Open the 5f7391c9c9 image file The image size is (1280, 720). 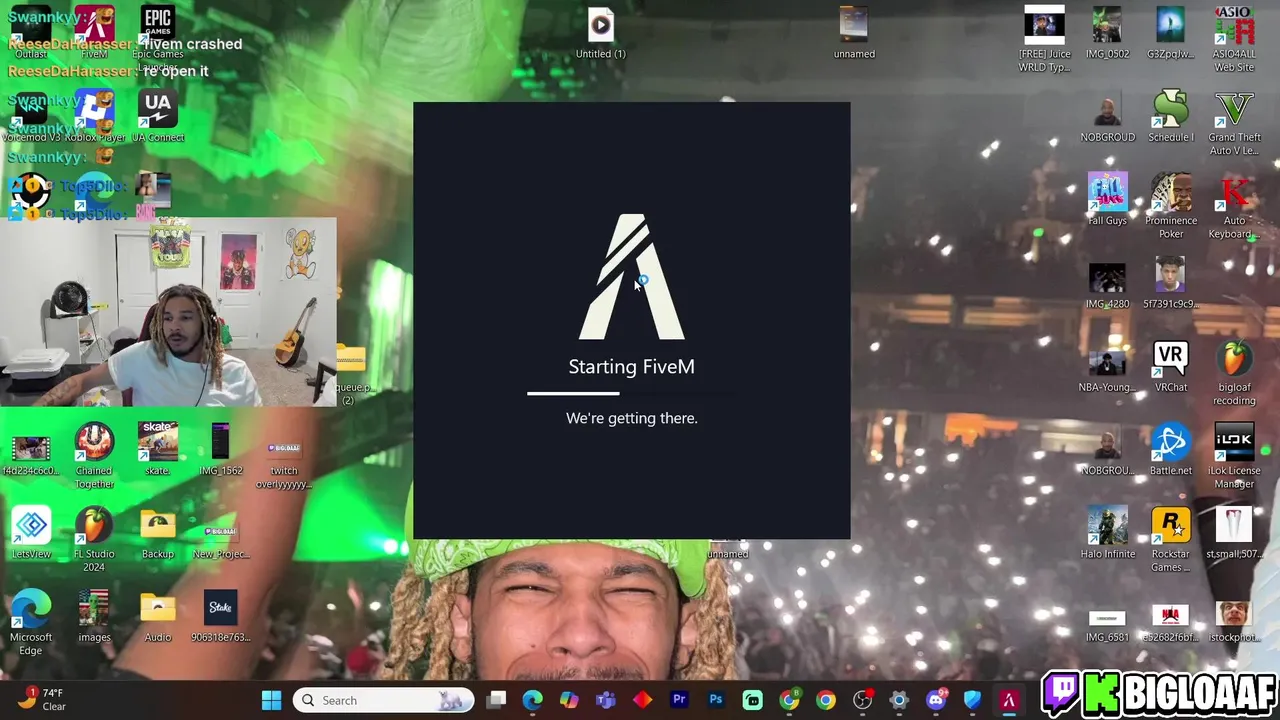pyautogui.click(x=1170, y=283)
